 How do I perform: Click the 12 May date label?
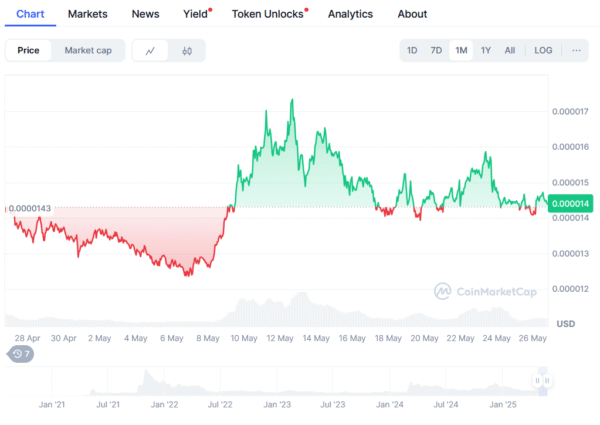click(x=280, y=339)
